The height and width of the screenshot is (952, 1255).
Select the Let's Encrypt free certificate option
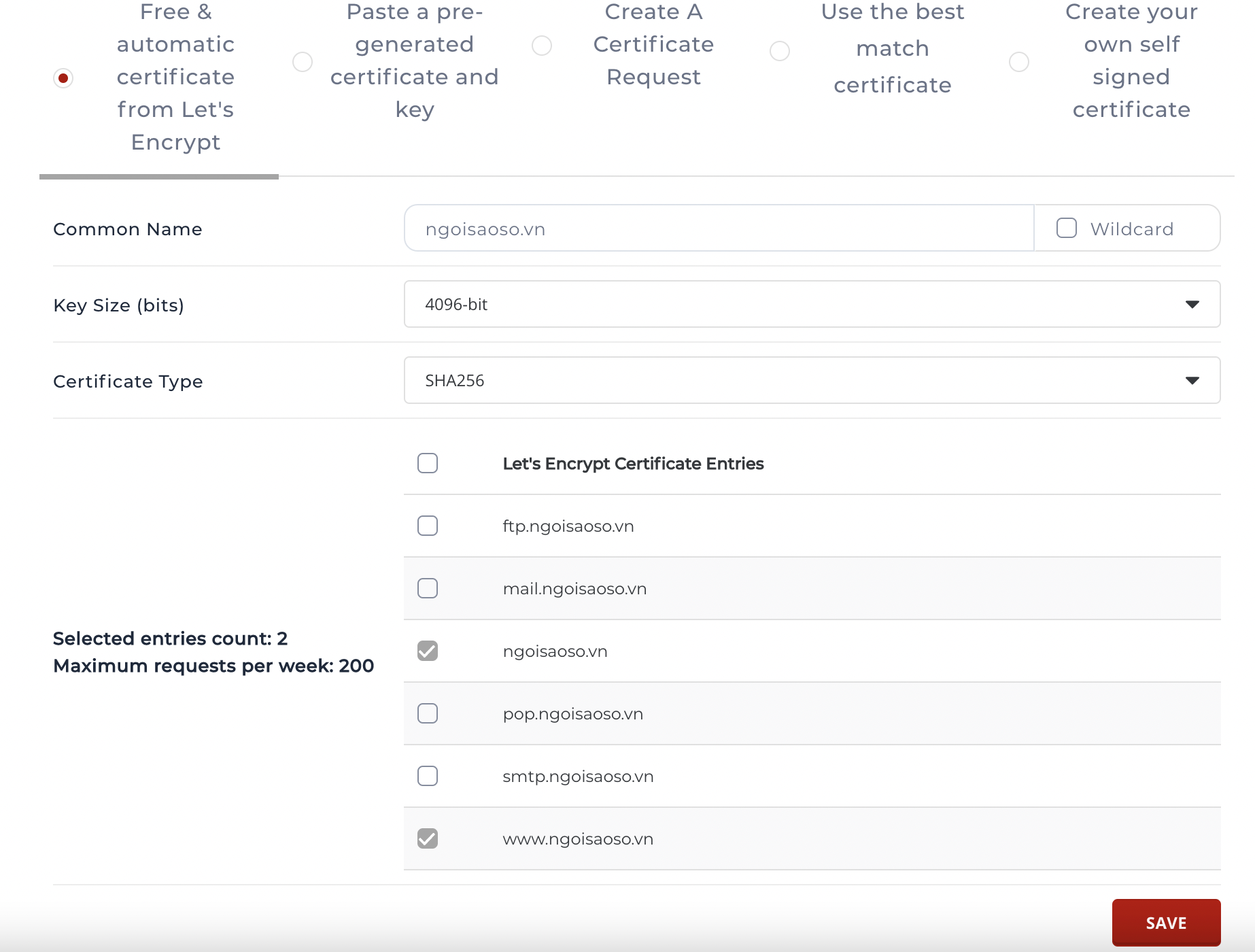coord(63,78)
